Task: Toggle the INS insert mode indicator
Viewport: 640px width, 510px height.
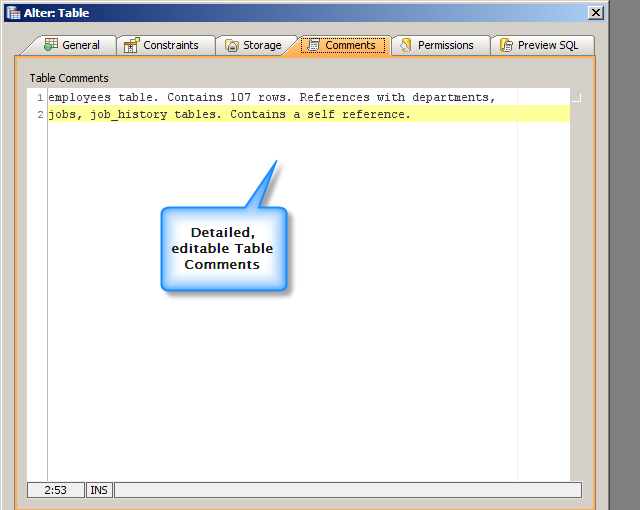Action: (x=99, y=490)
